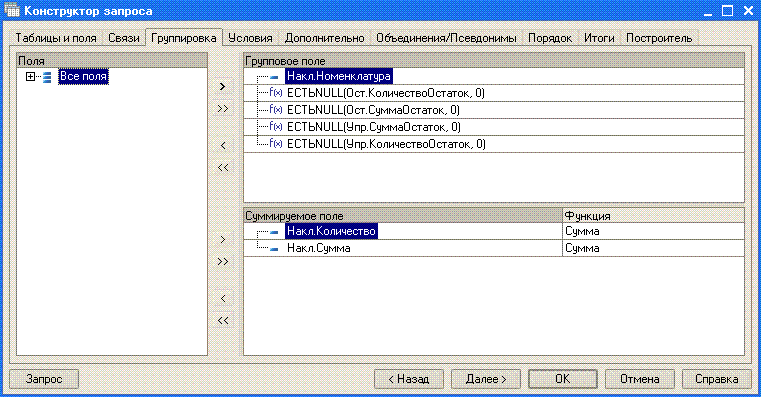Screen dimensions: 761x397
Task: Select the 'Группировка' tab
Action: click(184, 38)
